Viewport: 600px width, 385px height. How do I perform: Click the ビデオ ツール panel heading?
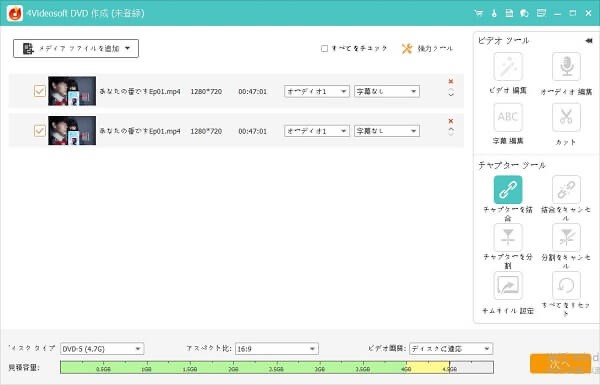tap(503, 41)
